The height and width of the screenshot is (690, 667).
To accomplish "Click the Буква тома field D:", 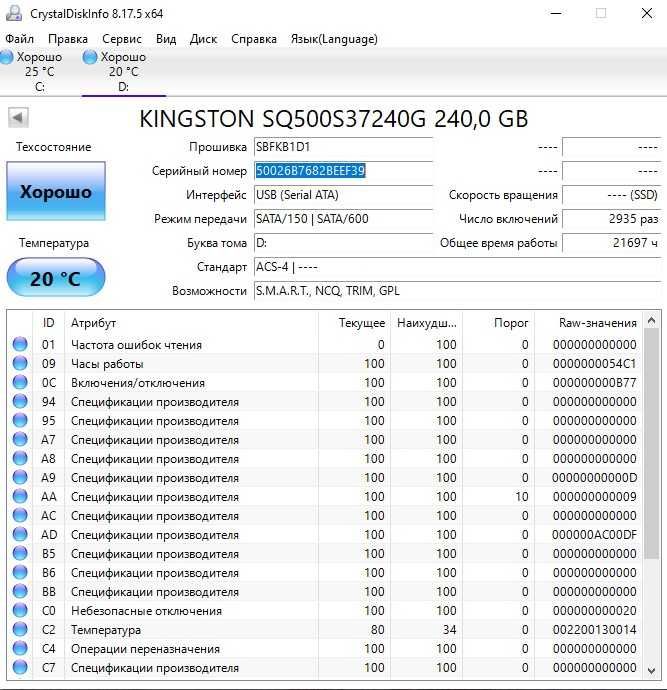I will 343,243.
